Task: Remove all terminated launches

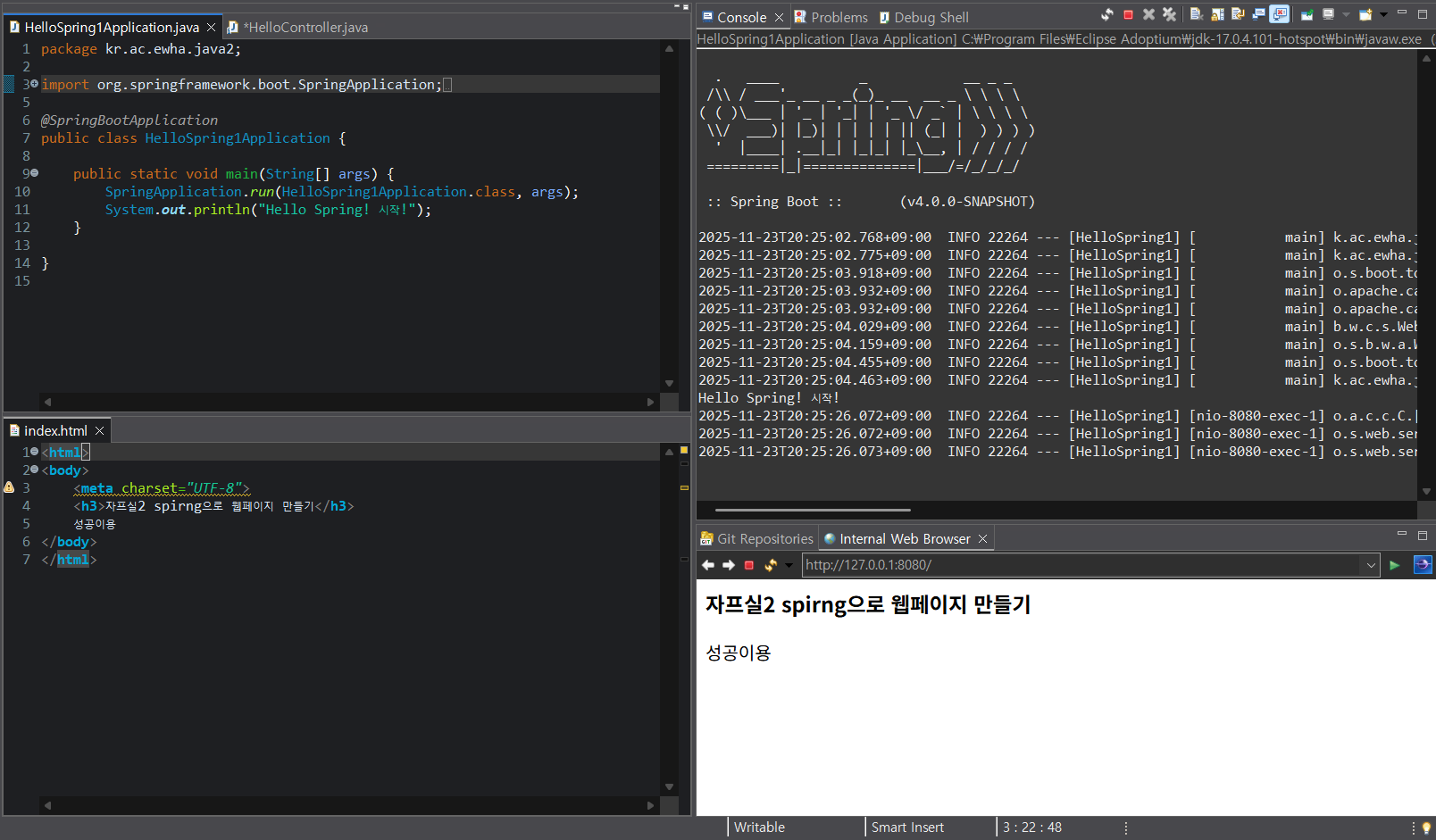Action: pos(1169,14)
